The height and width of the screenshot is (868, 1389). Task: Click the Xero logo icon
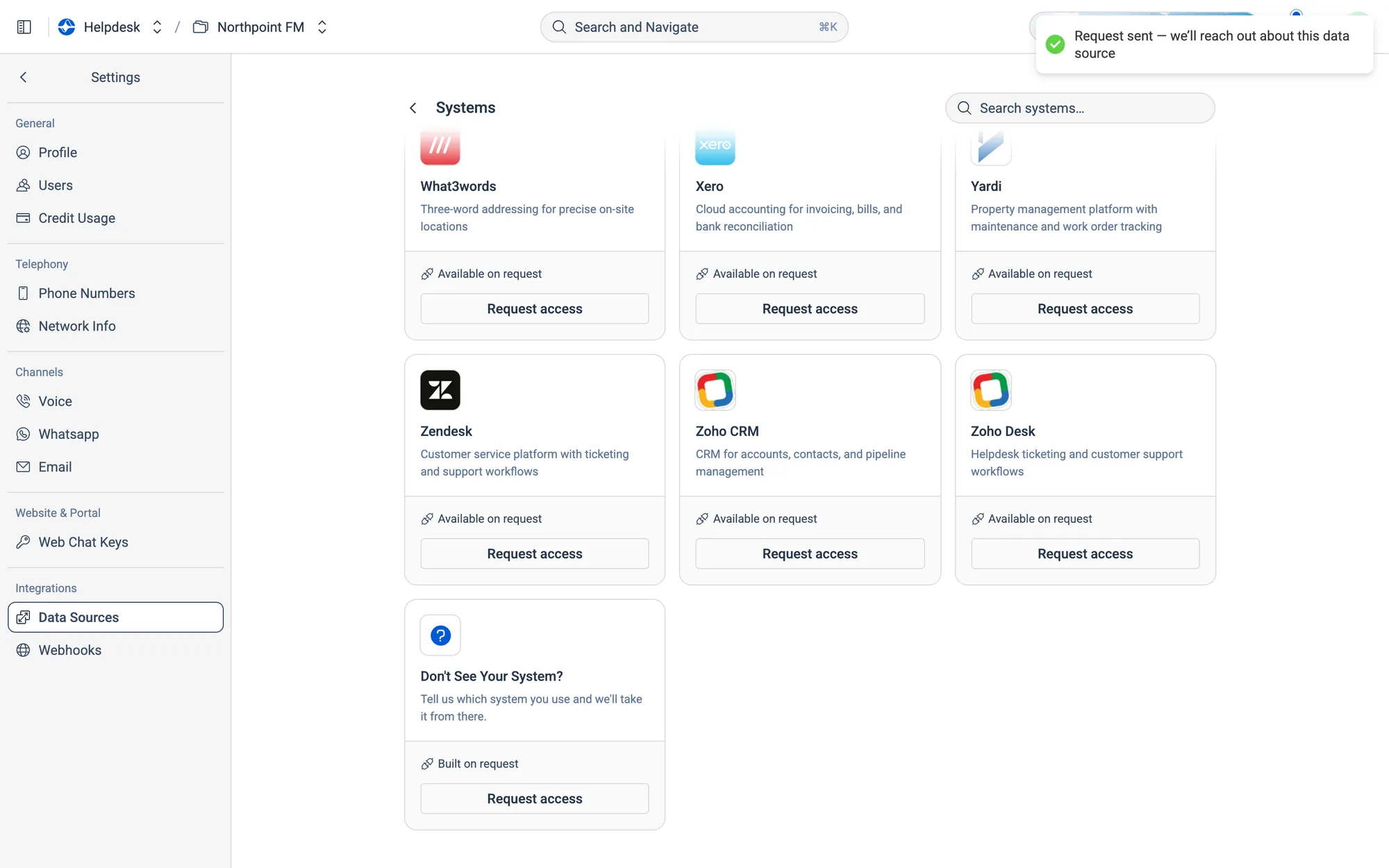[715, 147]
